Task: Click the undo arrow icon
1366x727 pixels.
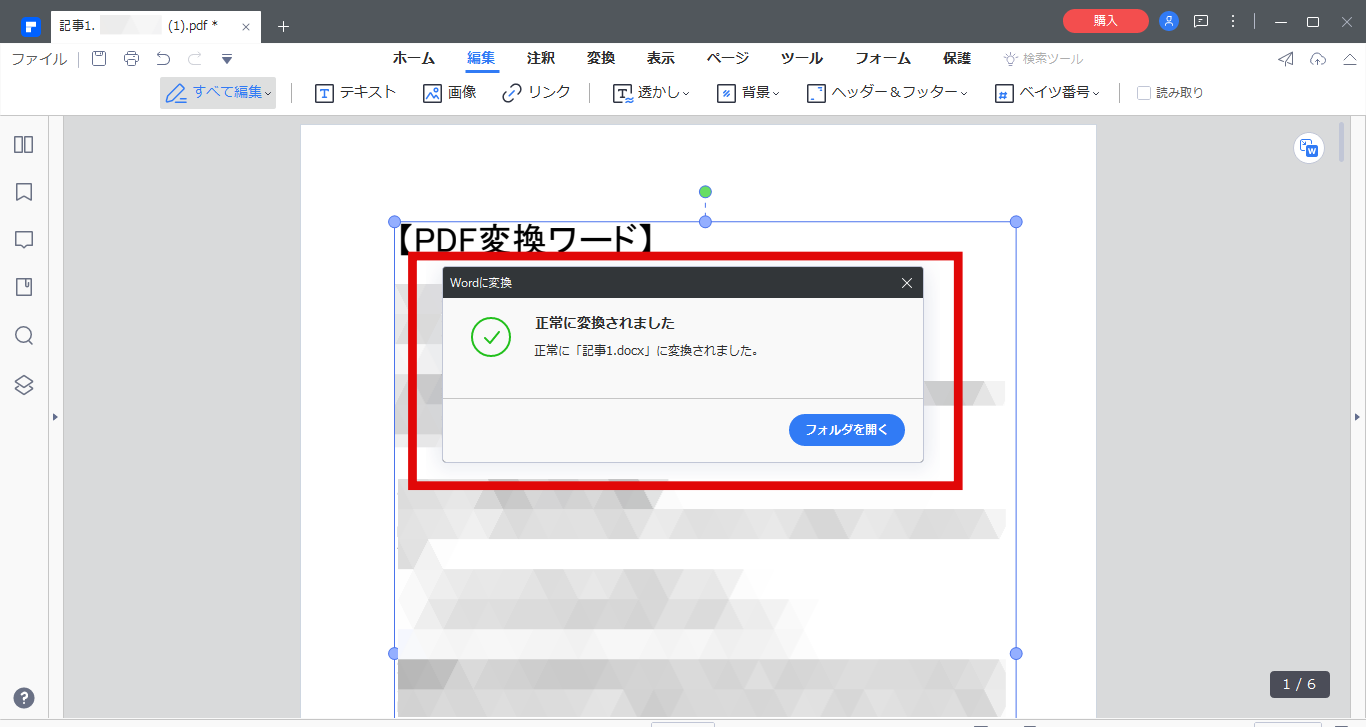Action: click(163, 59)
